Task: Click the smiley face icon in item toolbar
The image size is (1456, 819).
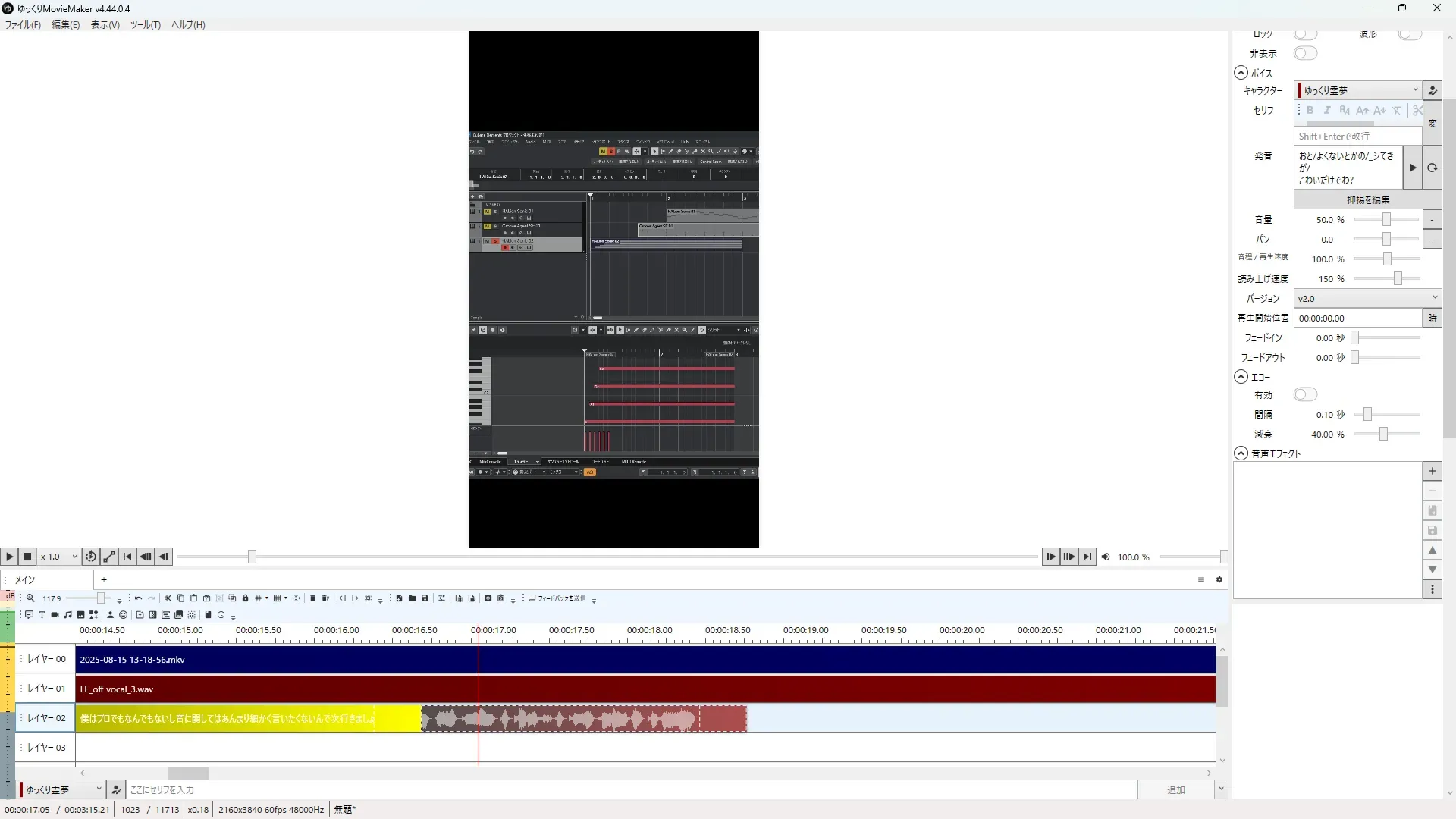Action: coord(123,615)
